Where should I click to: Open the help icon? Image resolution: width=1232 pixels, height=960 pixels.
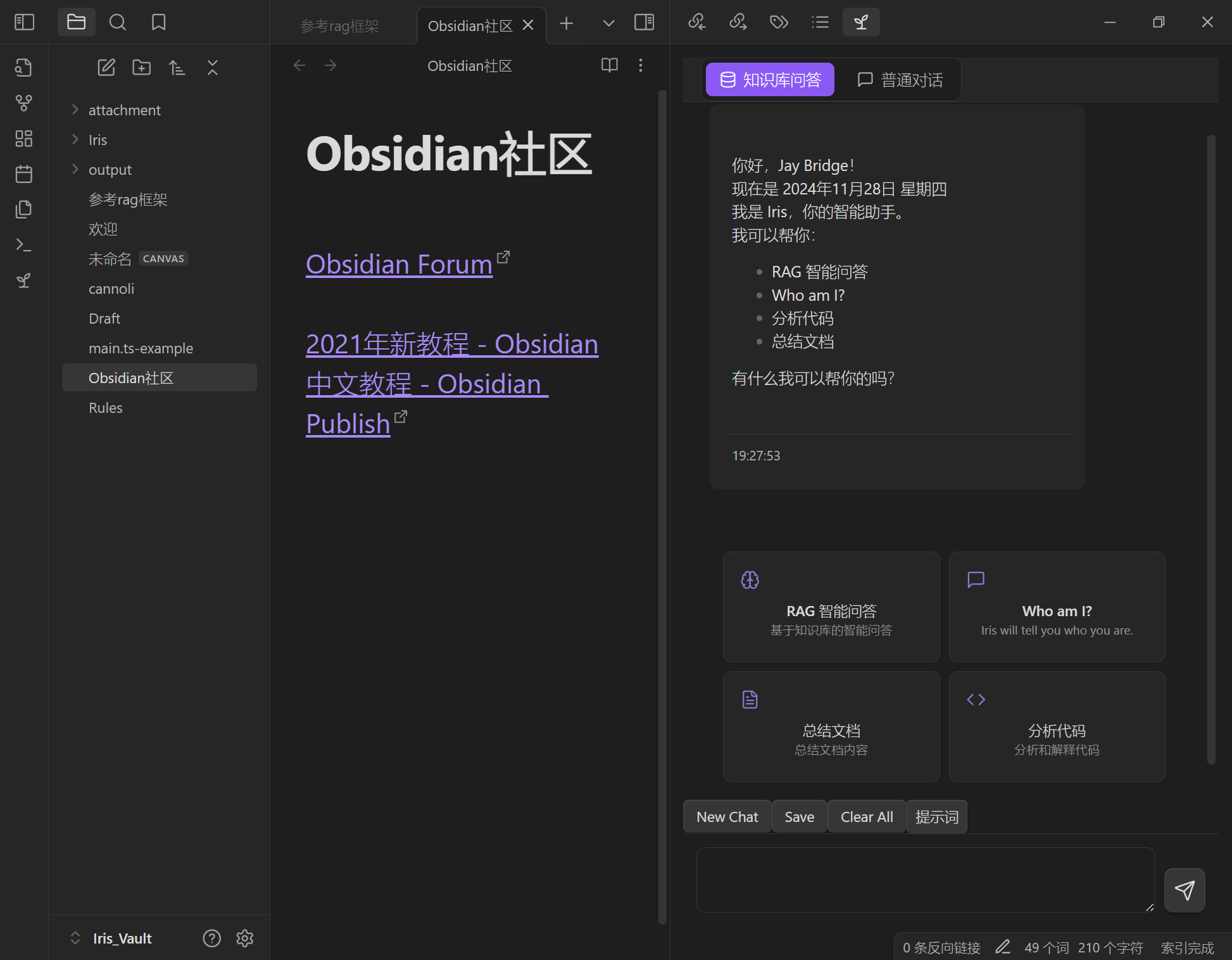(212, 938)
